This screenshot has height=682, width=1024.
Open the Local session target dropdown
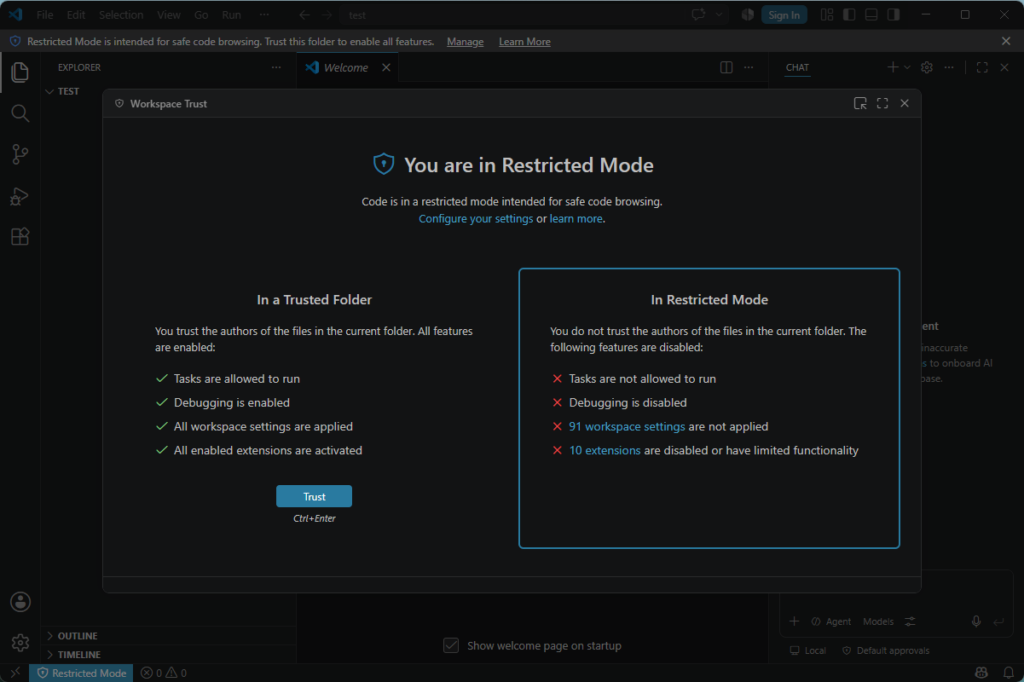click(x=808, y=651)
